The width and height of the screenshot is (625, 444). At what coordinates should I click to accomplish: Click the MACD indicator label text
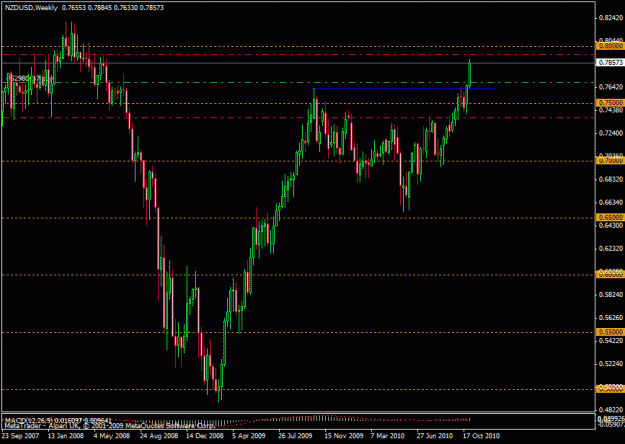pyautogui.click(x=58, y=420)
